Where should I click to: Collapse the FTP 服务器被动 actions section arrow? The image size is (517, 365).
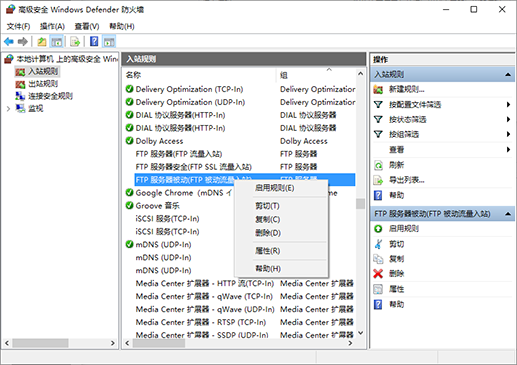click(508, 214)
